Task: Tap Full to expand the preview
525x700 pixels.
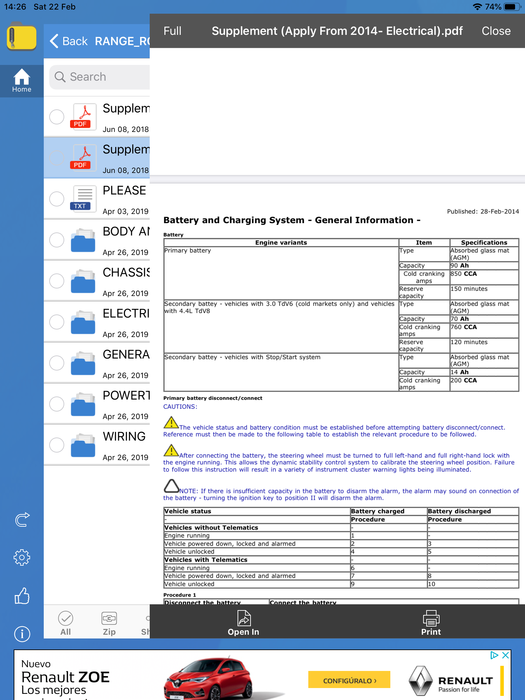Action: tap(172, 31)
